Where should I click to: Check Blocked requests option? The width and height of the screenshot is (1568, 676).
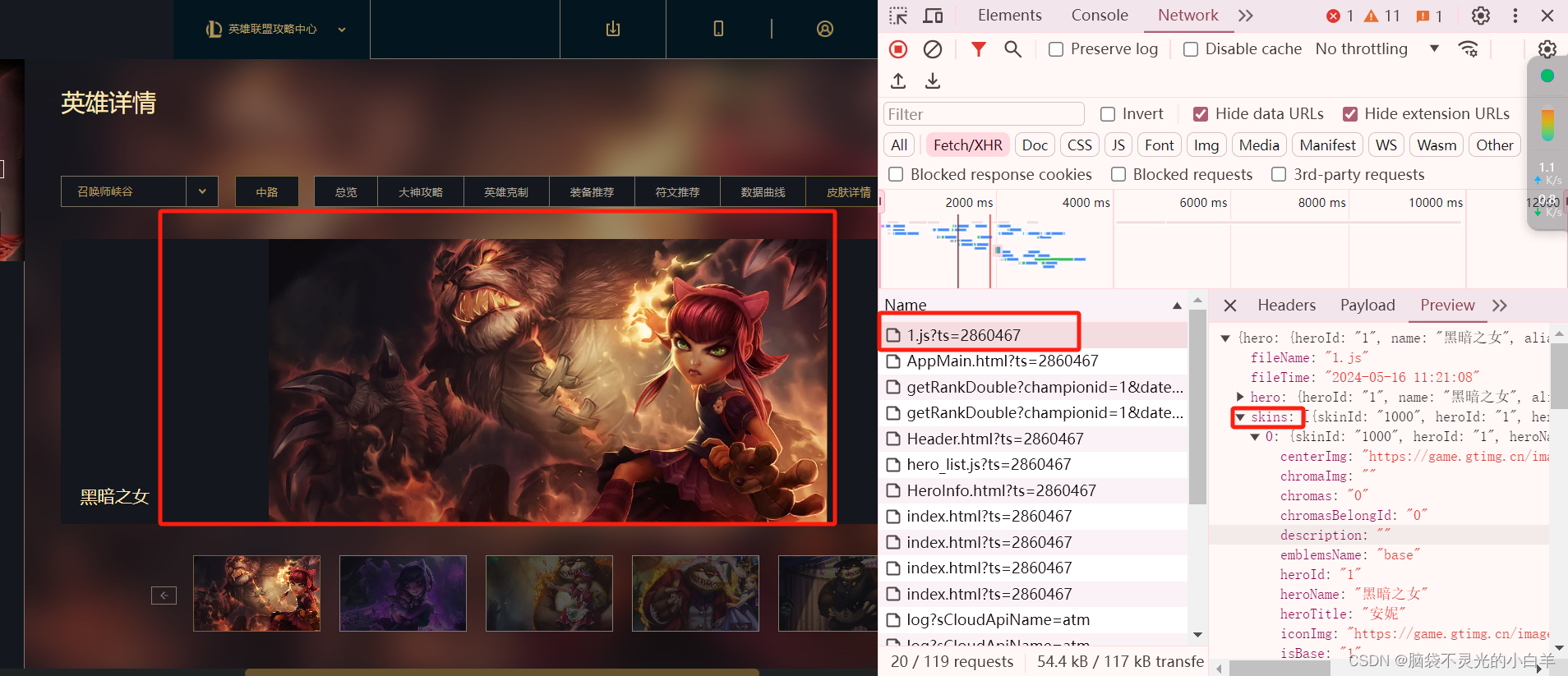point(1118,174)
